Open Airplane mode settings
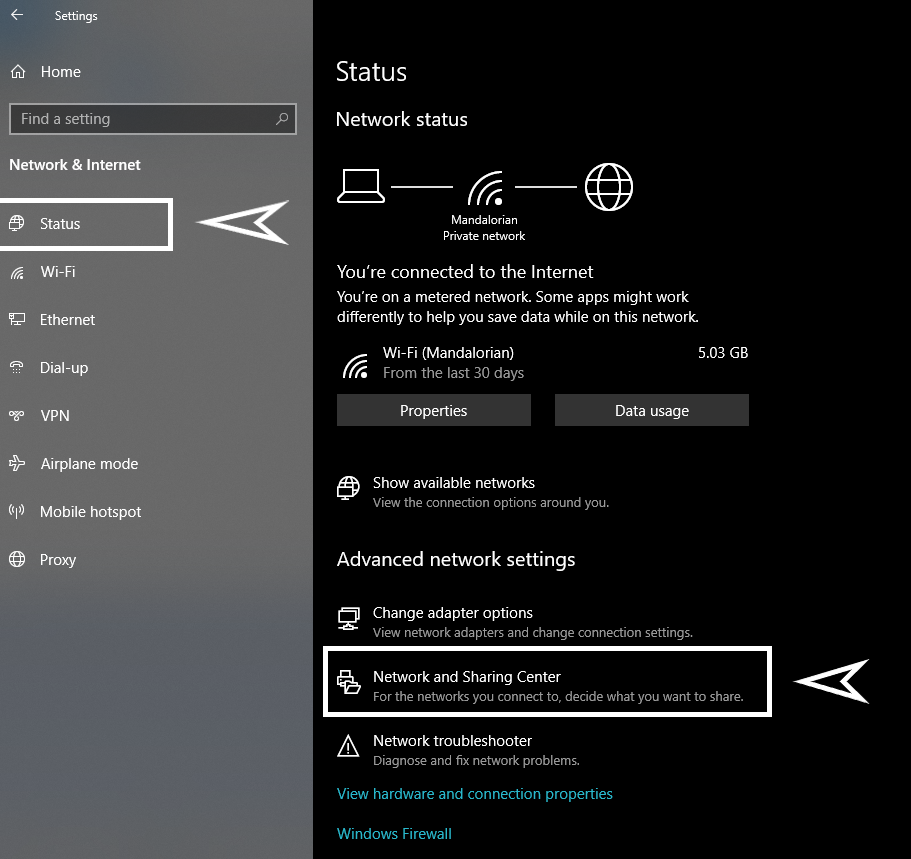Screen dimensions: 911x859 point(89,464)
